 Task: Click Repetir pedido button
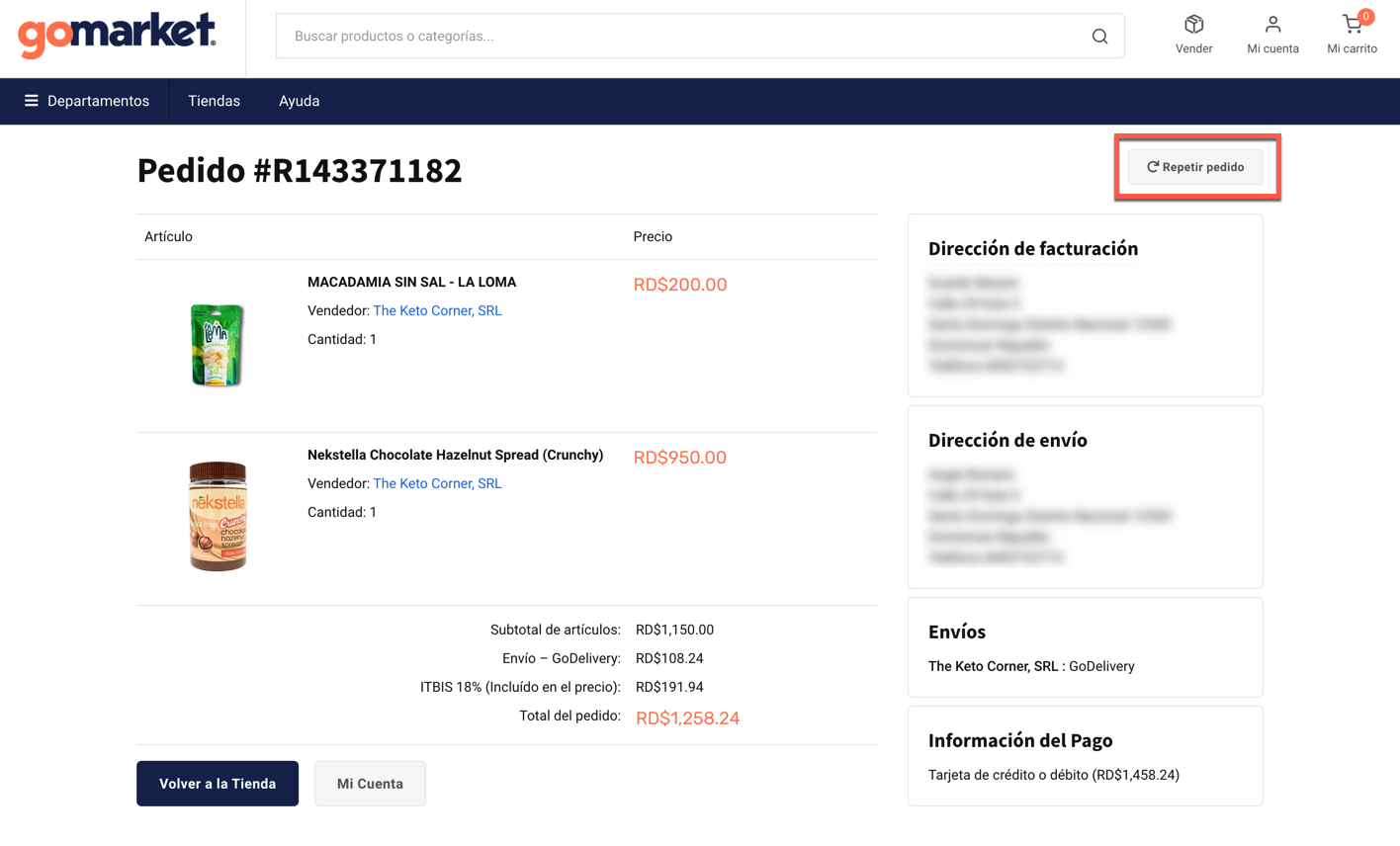pyautogui.click(x=1195, y=167)
